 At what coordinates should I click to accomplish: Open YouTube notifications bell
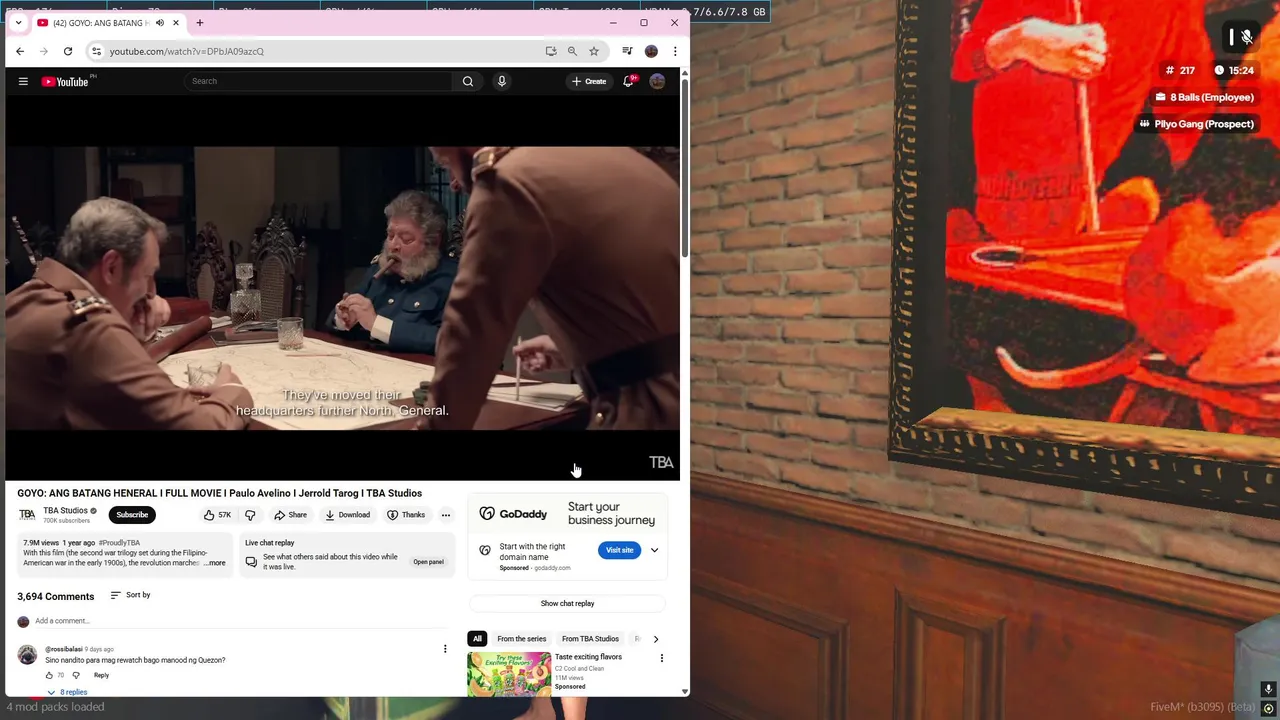pos(628,81)
